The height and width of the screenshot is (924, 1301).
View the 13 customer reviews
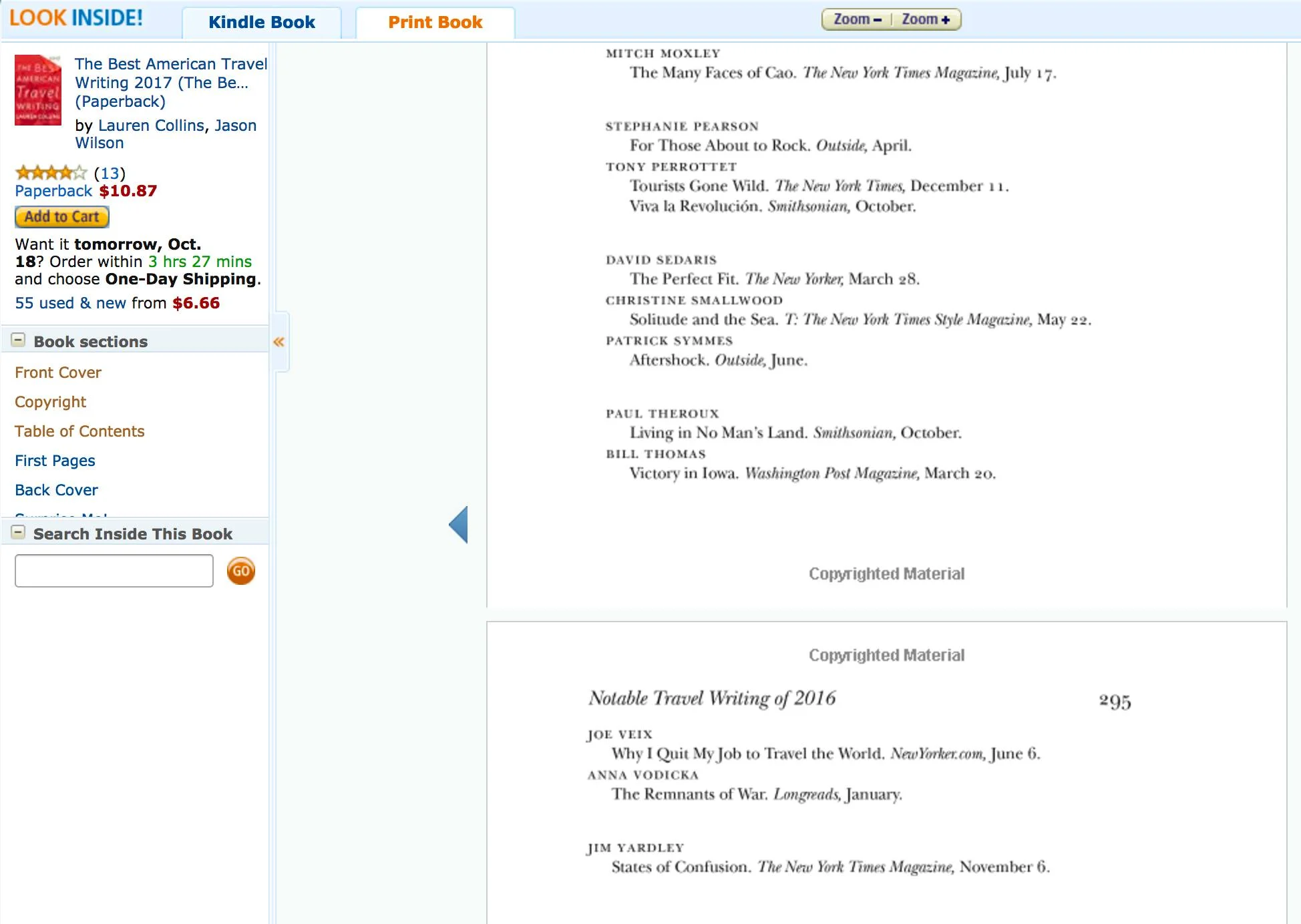tap(110, 174)
